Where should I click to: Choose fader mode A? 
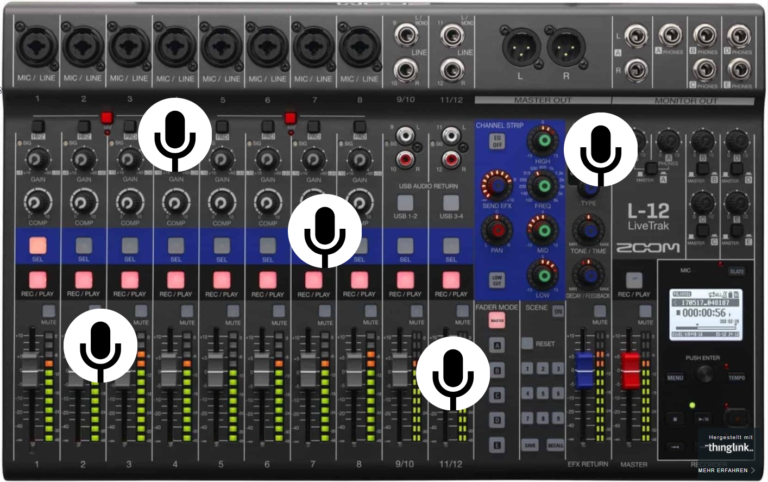click(x=497, y=345)
